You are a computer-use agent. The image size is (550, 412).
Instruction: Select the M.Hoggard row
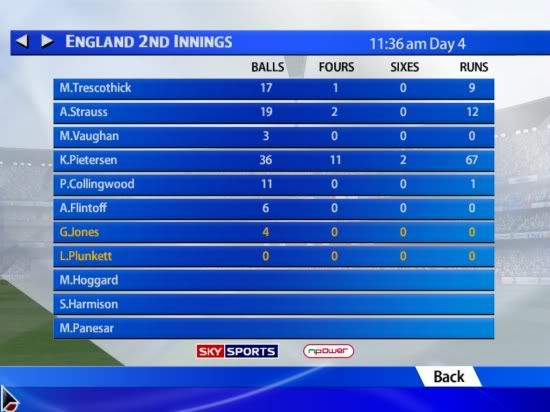pyautogui.click(x=274, y=281)
